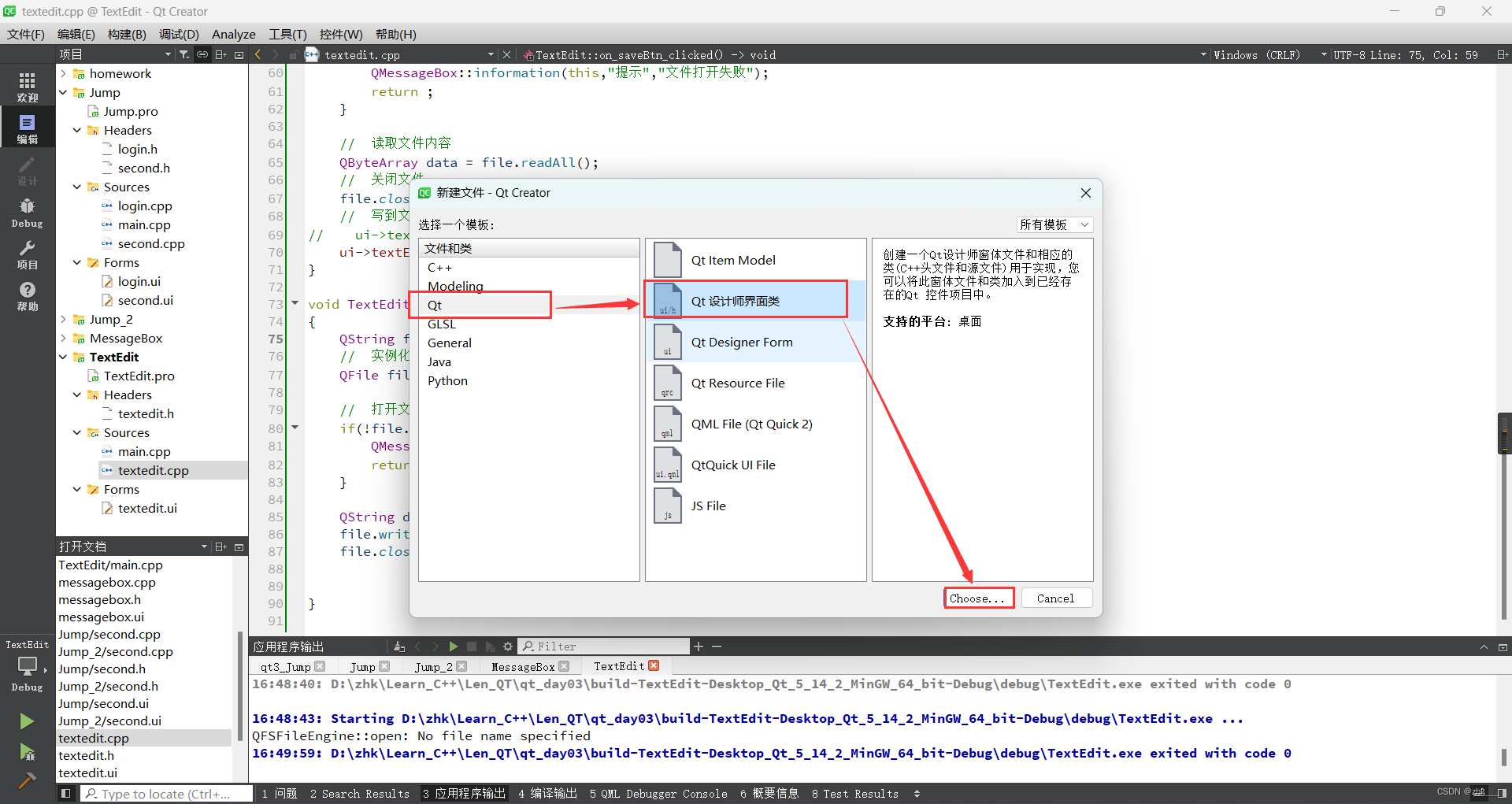Open the 项目 view selector dropdown
The image size is (1512, 804).
pyautogui.click(x=115, y=54)
